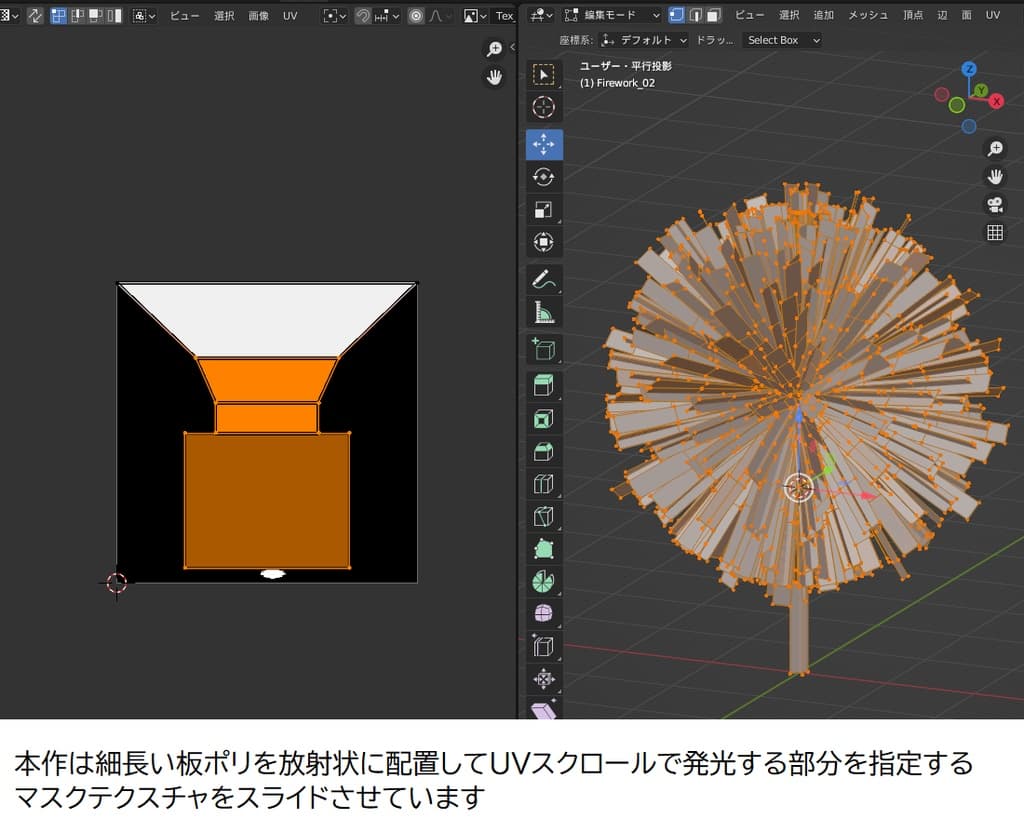Select the Bevel tool in the toolbar
Viewport: 1024px width, 832px height.
pos(544,450)
